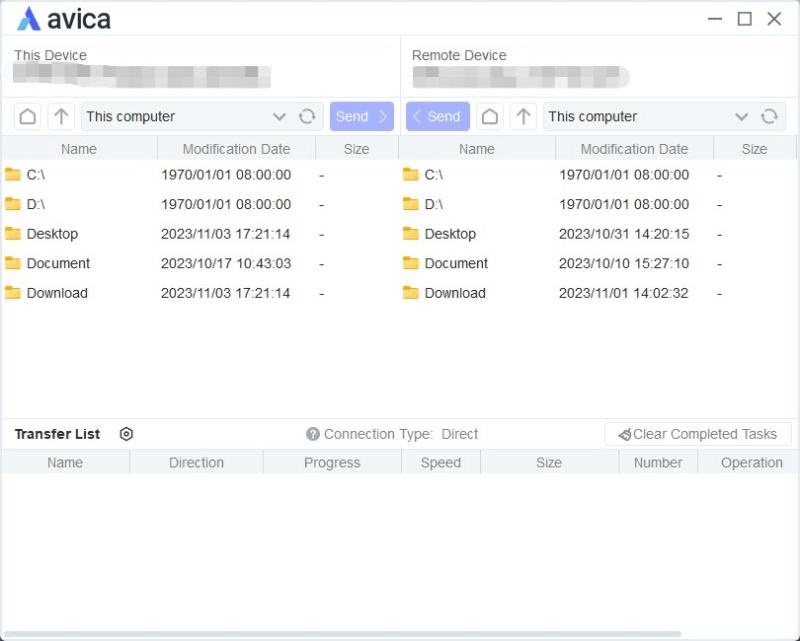Image resolution: width=800 pixels, height=641 pixels.
Task: Click the Connection Type help icon
Action: pyautogui.click(x=313, y=434)
